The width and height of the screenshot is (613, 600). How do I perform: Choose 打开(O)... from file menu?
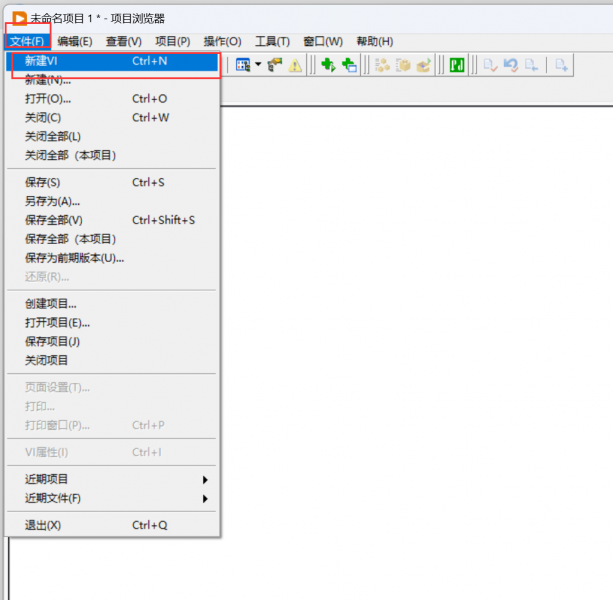coord(112,99)
